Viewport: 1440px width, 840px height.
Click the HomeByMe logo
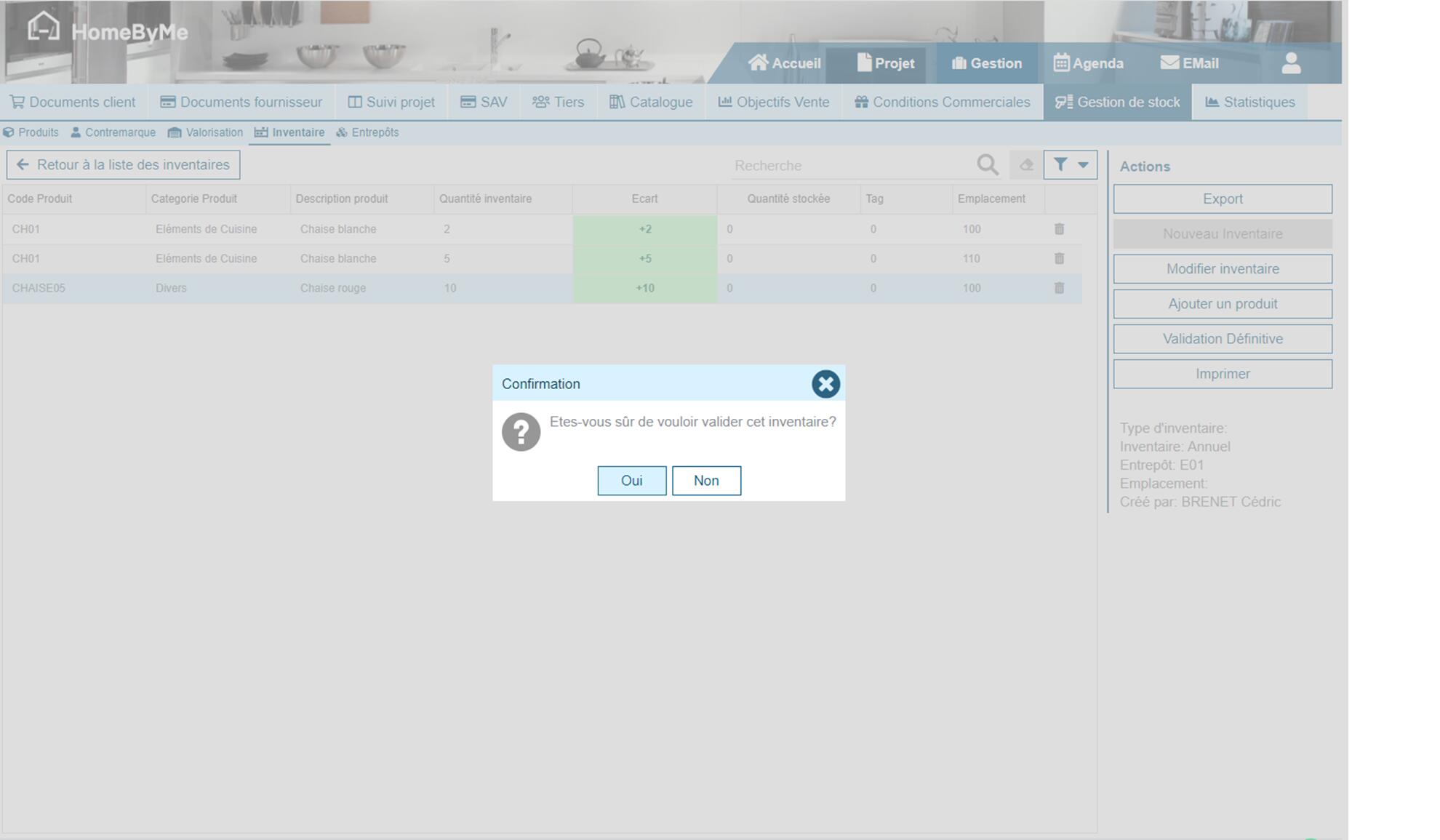tap(108, 31)
